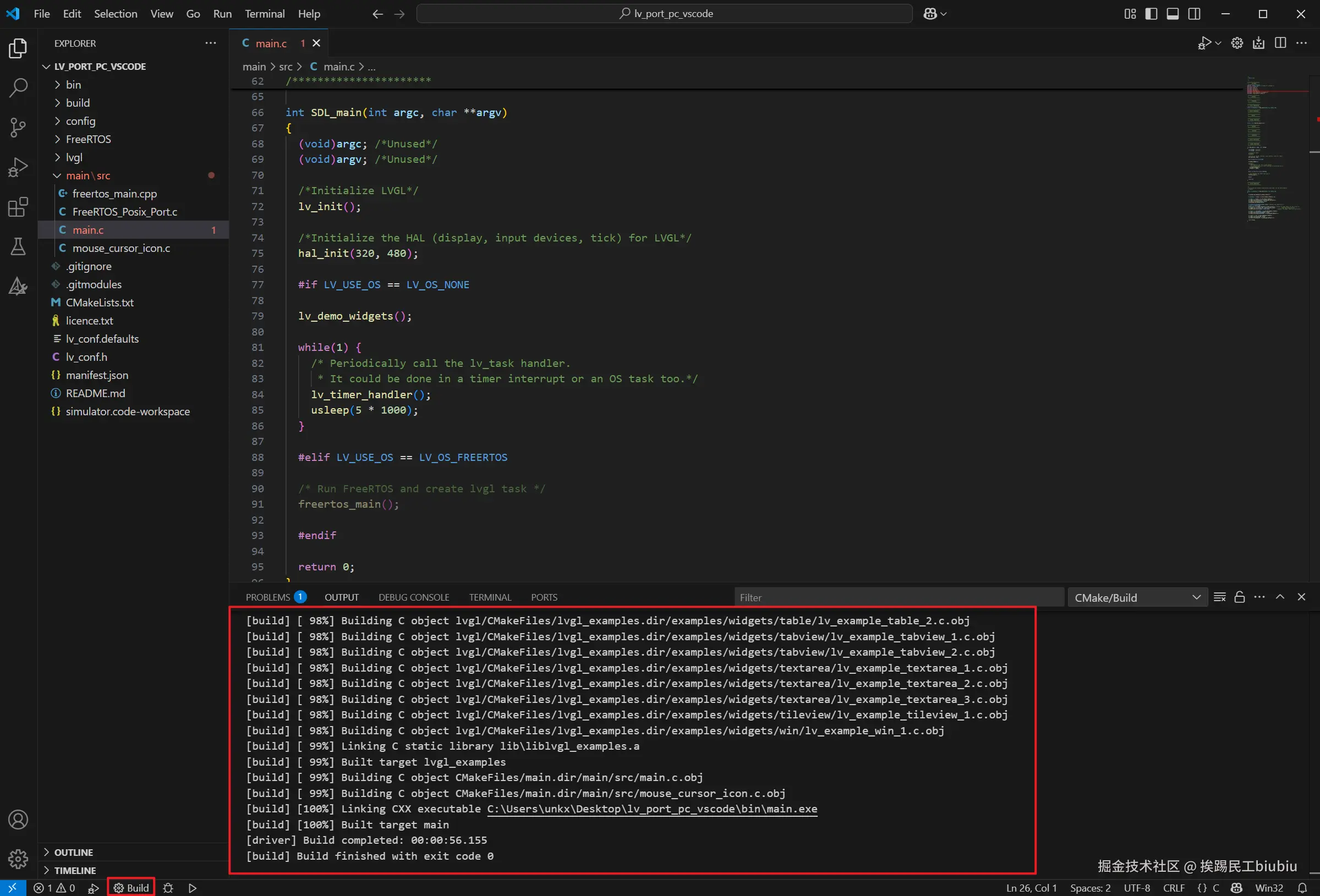Click the CMake Build button in status bar
The width and height of the screenshot is (1320, 896).
pos(131,888)
